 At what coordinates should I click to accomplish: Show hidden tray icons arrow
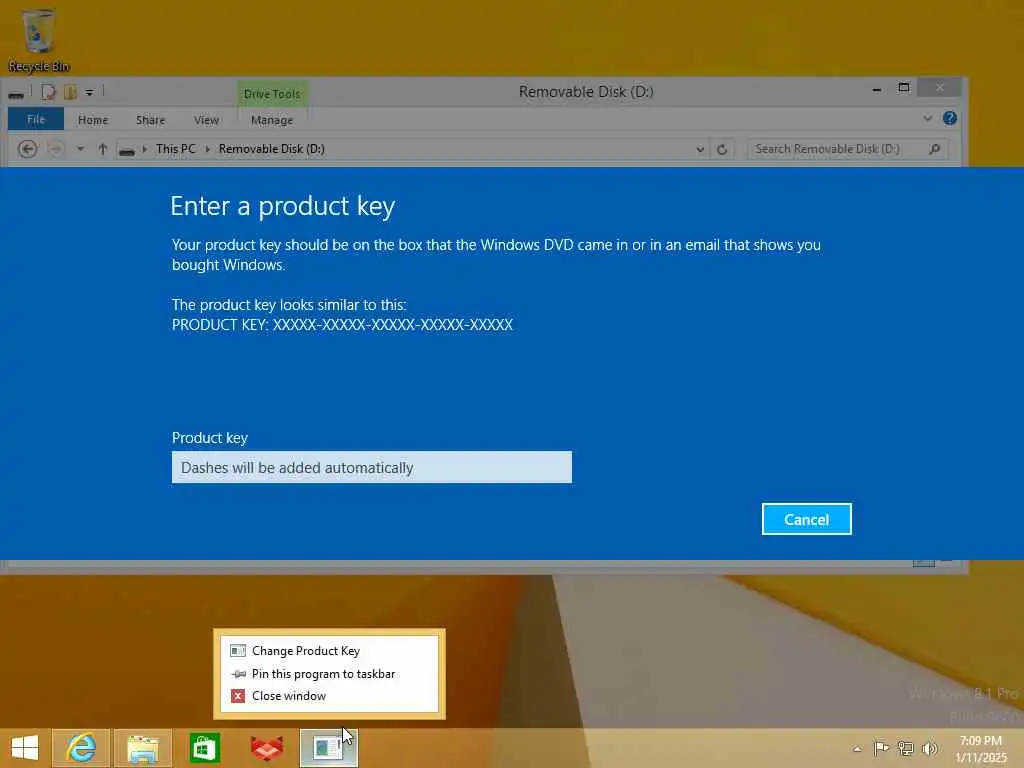[857, 749]
